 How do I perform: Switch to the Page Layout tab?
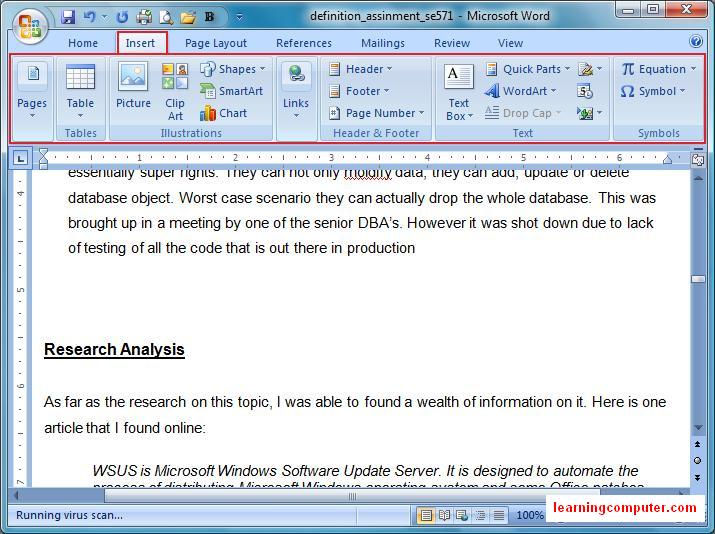click(216, 43)
